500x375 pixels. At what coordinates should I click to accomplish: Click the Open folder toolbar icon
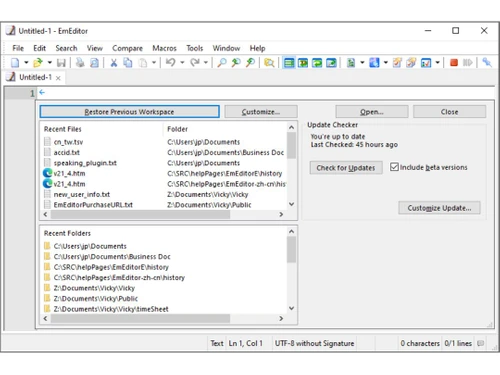38,63
